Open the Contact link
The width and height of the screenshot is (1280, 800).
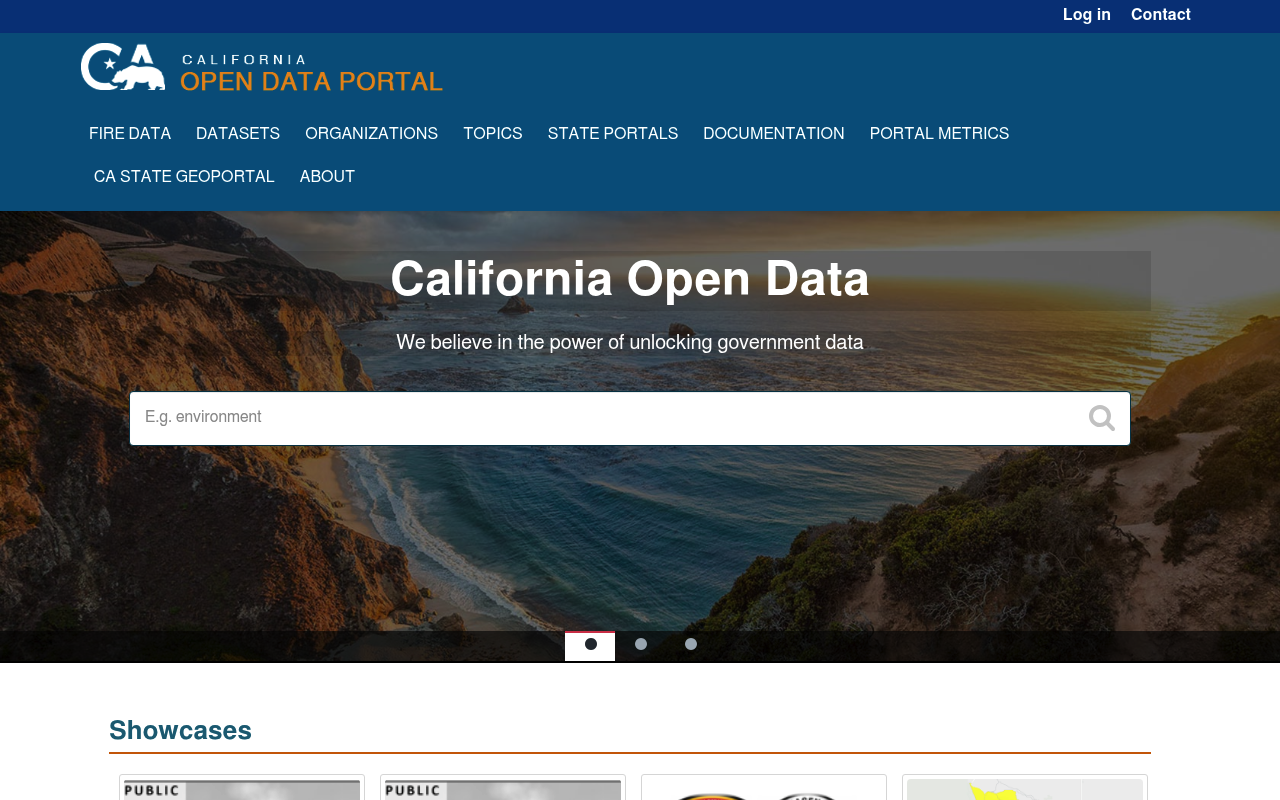tap(1160, 15)
